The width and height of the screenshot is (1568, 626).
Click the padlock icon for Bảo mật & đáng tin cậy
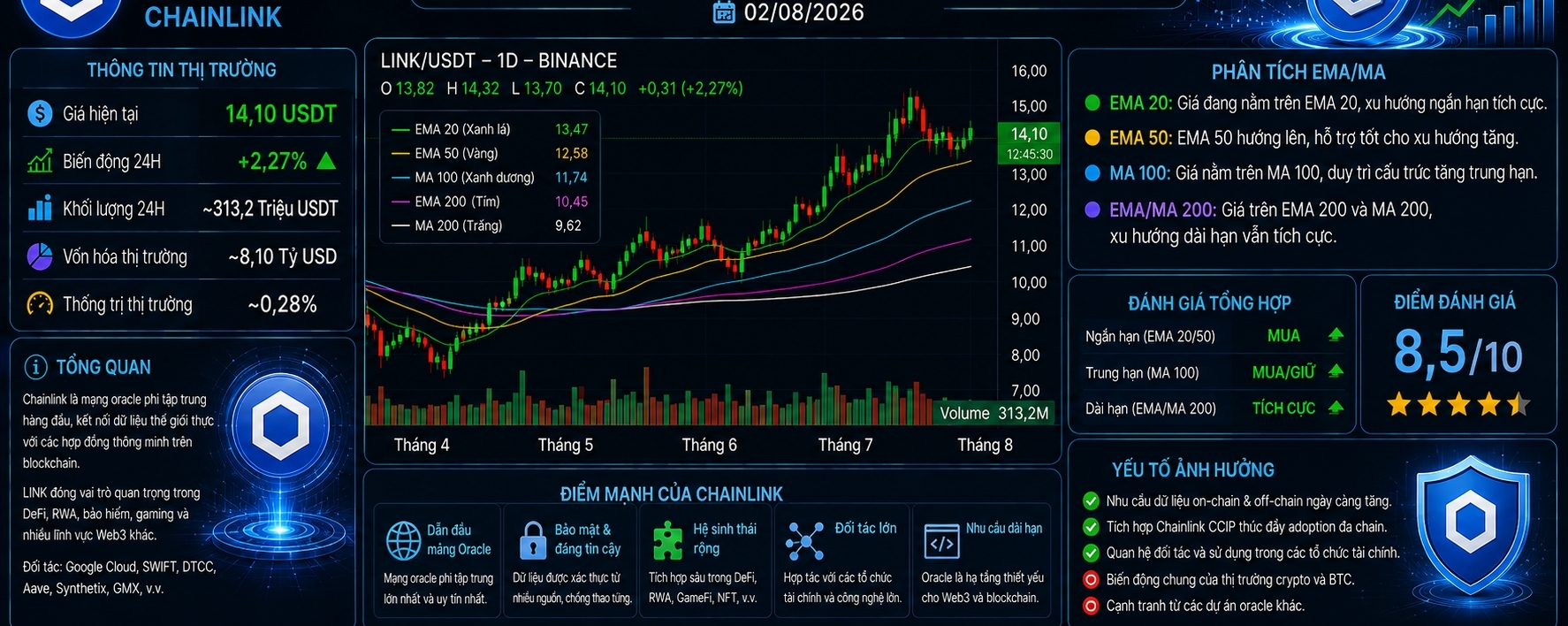[533, 540]
